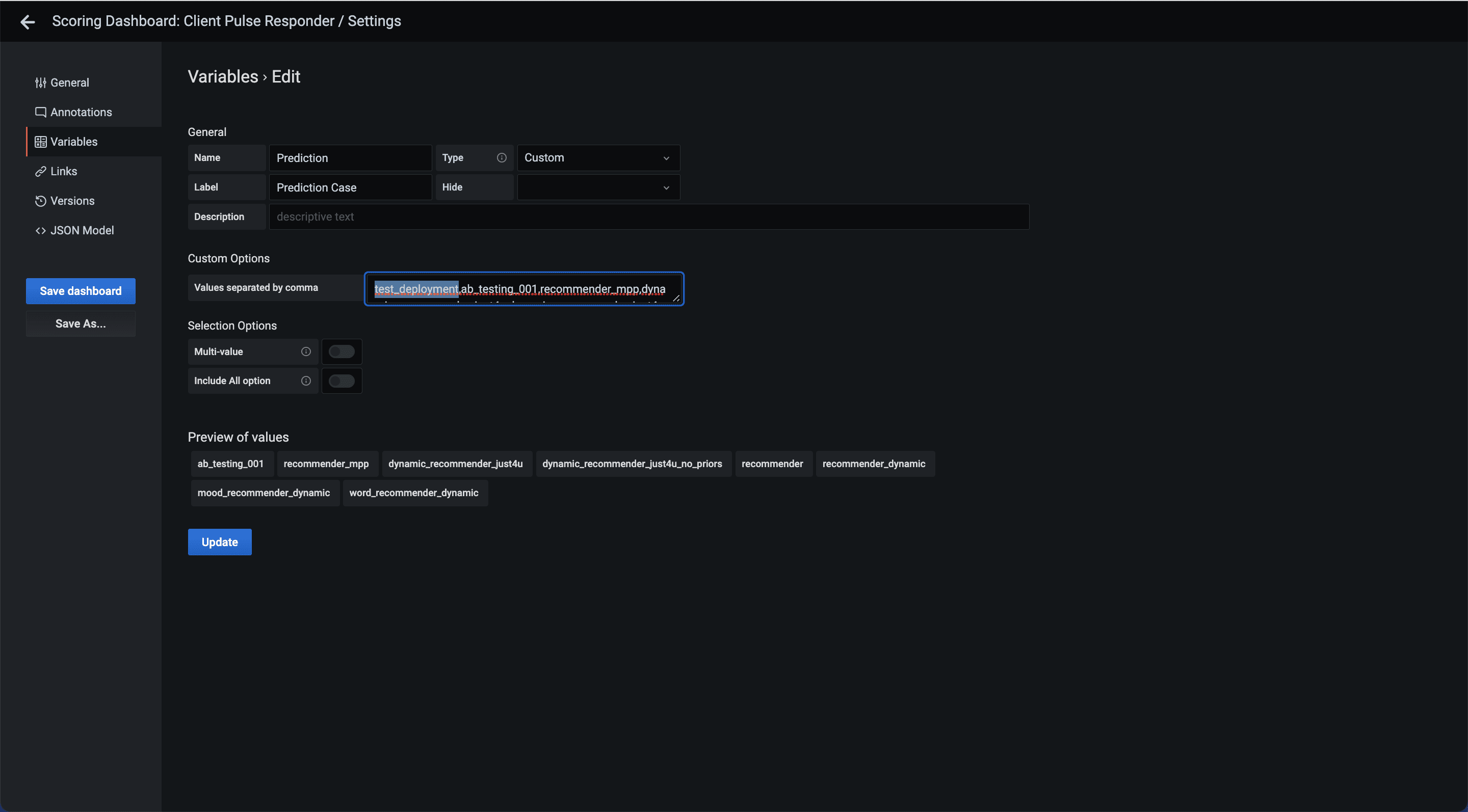Open the General settings section in sidebar

tap(69, 82)
